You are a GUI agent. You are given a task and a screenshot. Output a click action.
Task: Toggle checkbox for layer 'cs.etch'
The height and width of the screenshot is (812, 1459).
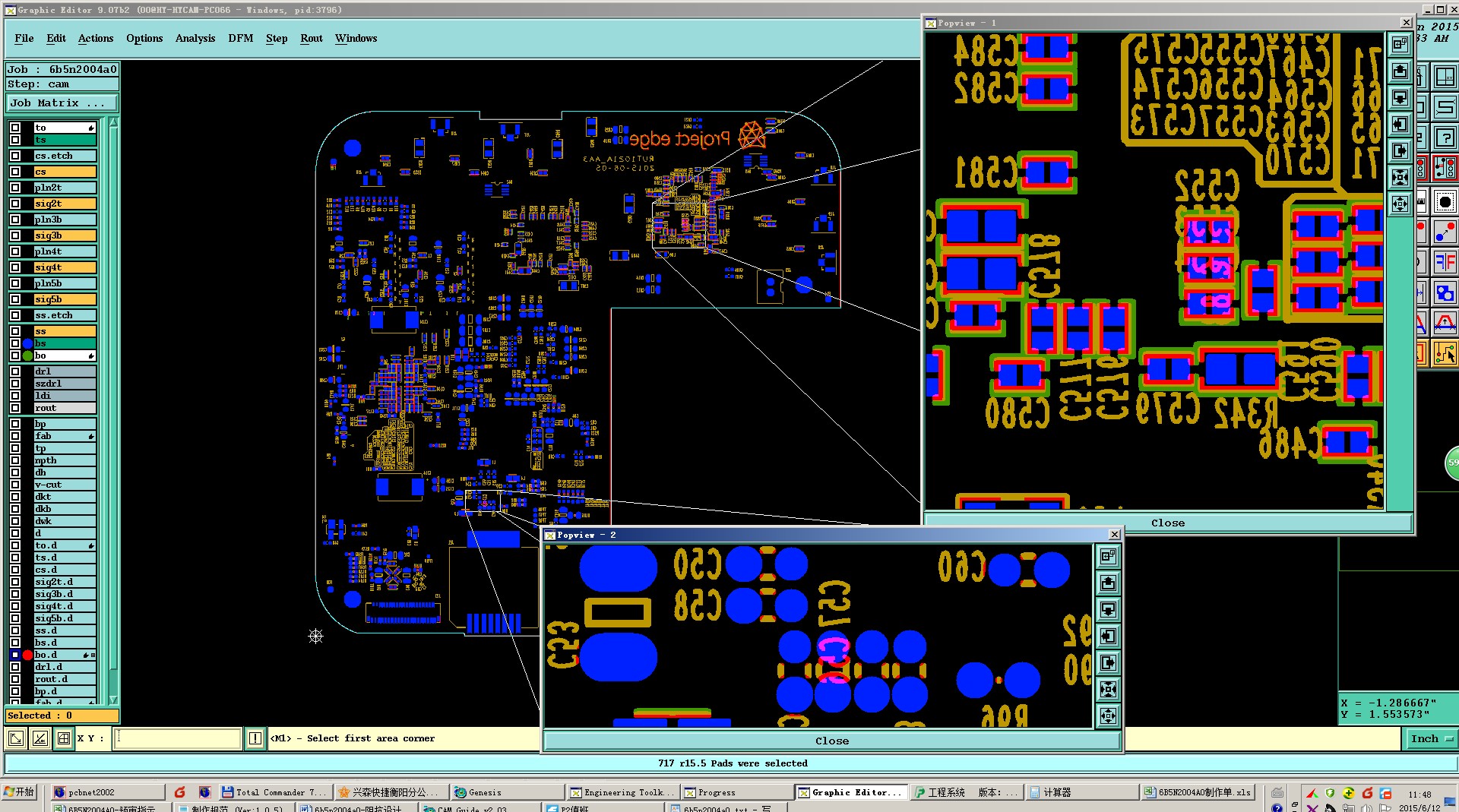(15, 156)
